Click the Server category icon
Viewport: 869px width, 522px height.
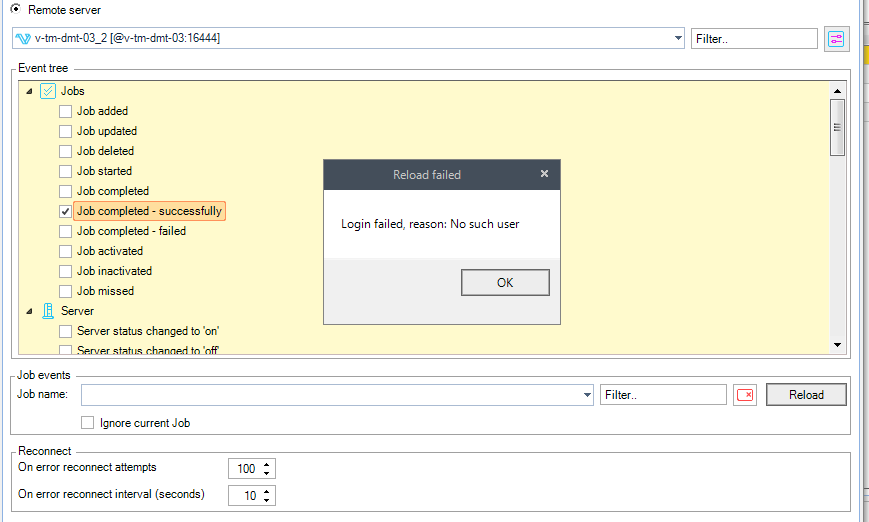(x=48, y=311)
